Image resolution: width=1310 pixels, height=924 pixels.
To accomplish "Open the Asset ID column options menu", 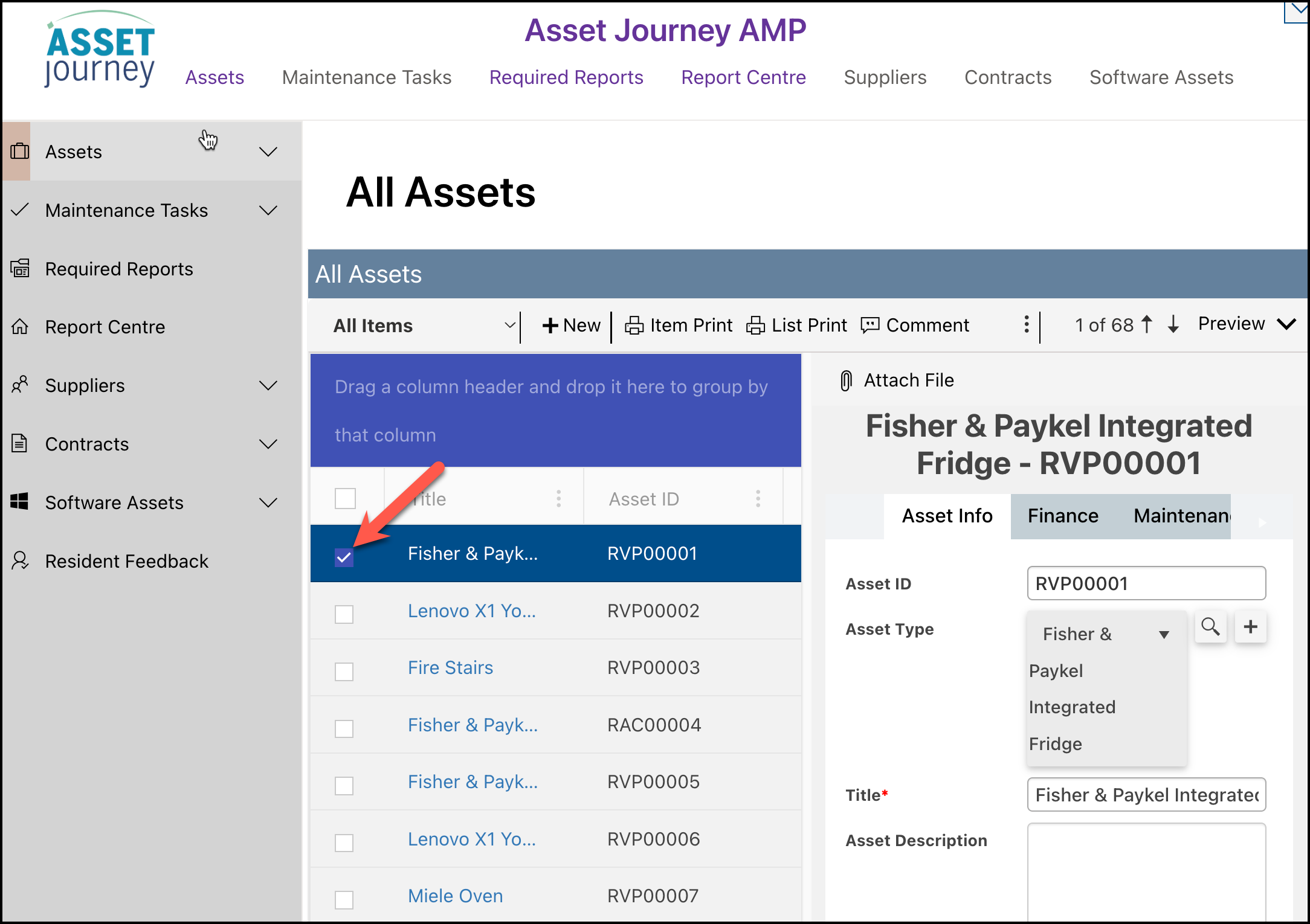I will point(758,499).
